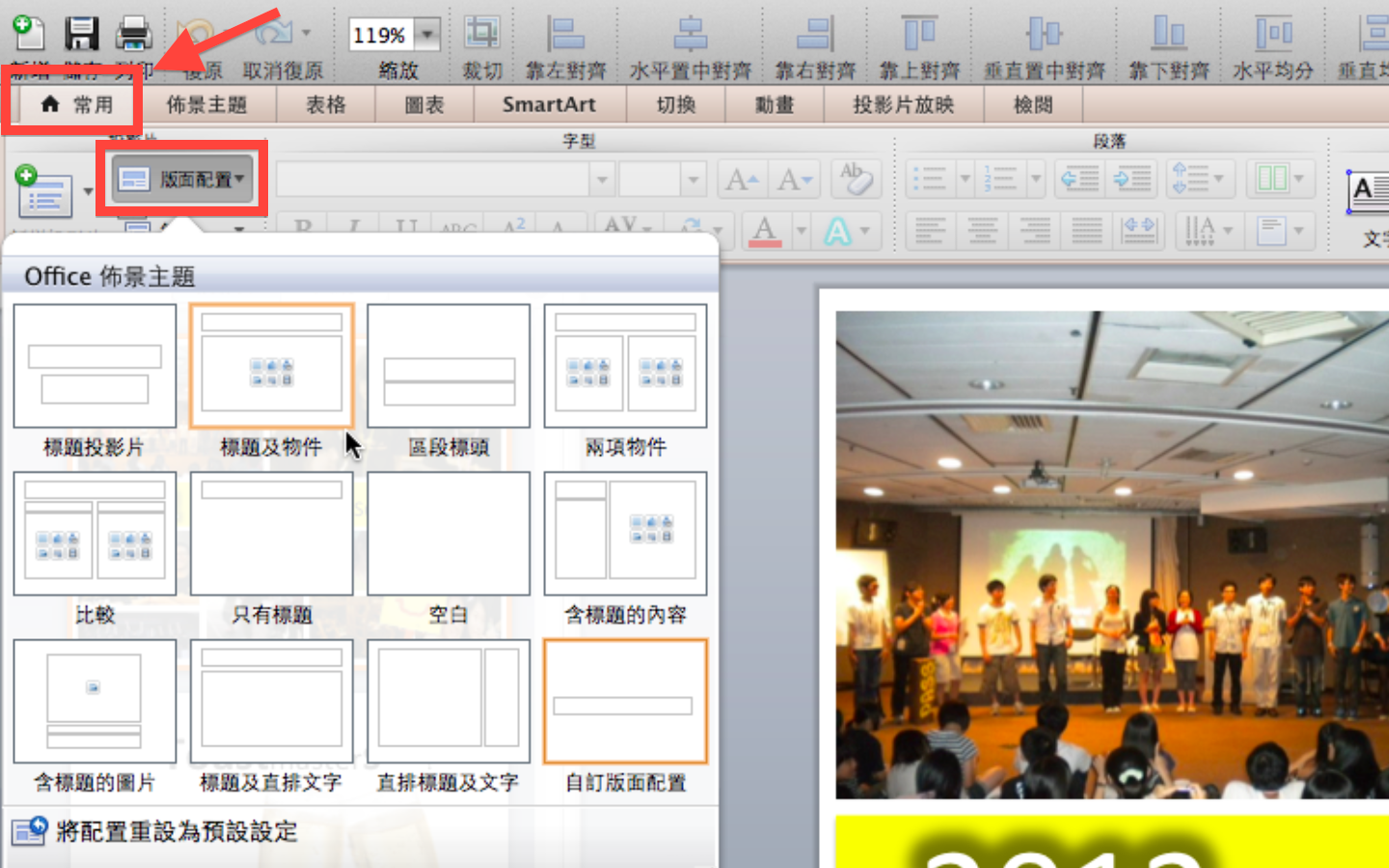Open the redo history dropdown arrow

tap(307, 33)
